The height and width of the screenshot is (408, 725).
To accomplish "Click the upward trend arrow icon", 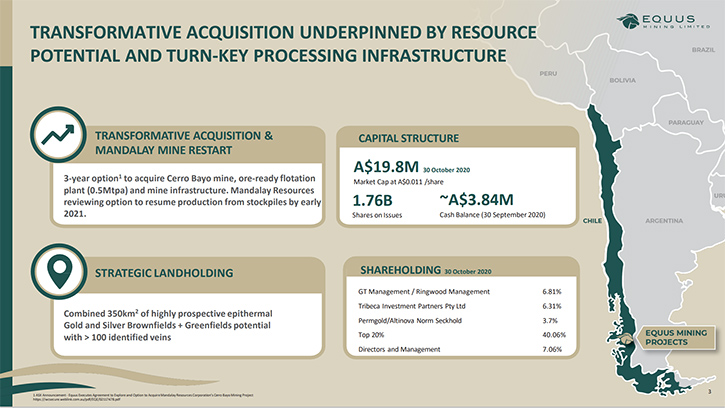I will (58, 135).
